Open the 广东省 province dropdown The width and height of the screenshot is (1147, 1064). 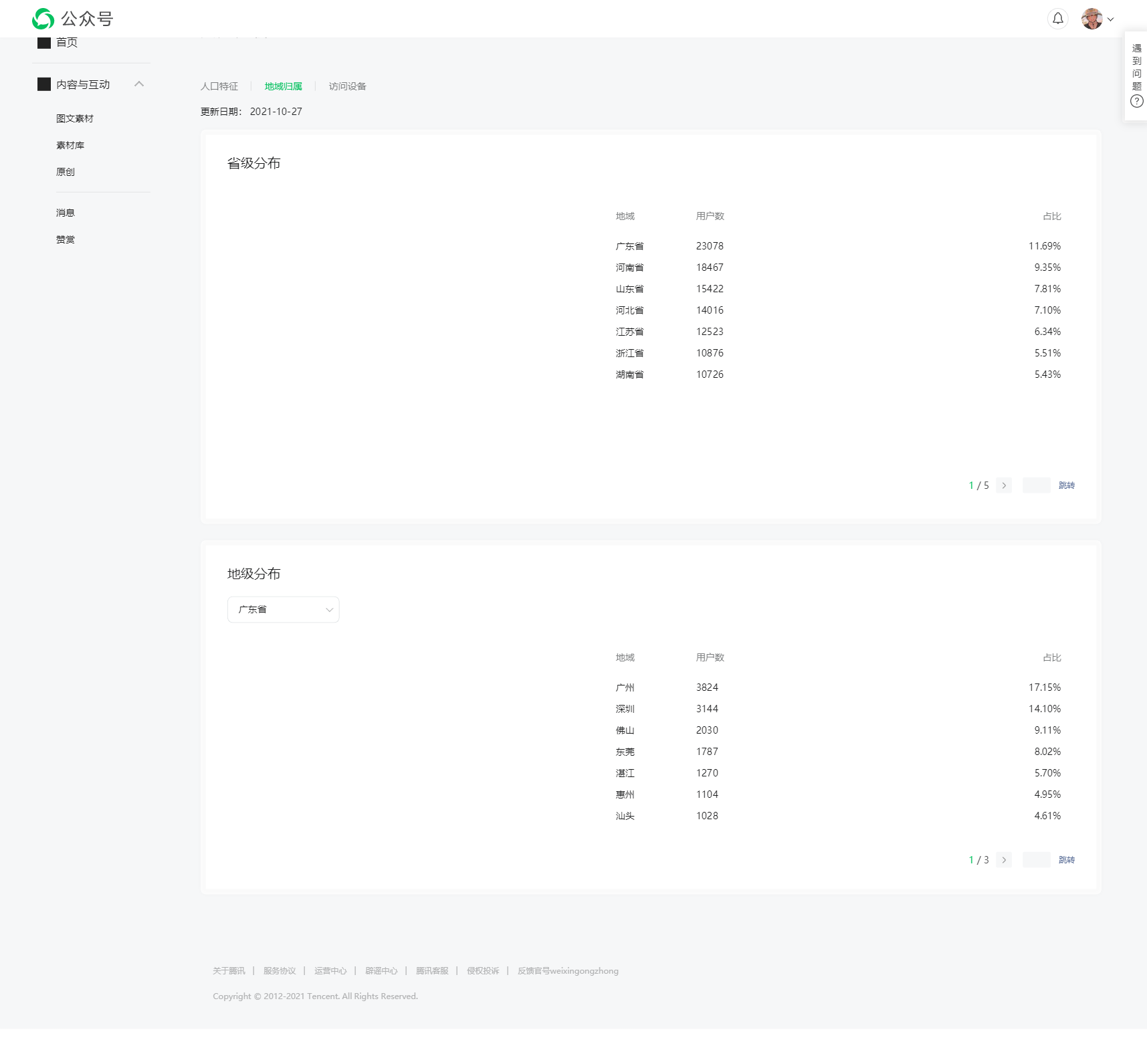(x=283, y=609)
